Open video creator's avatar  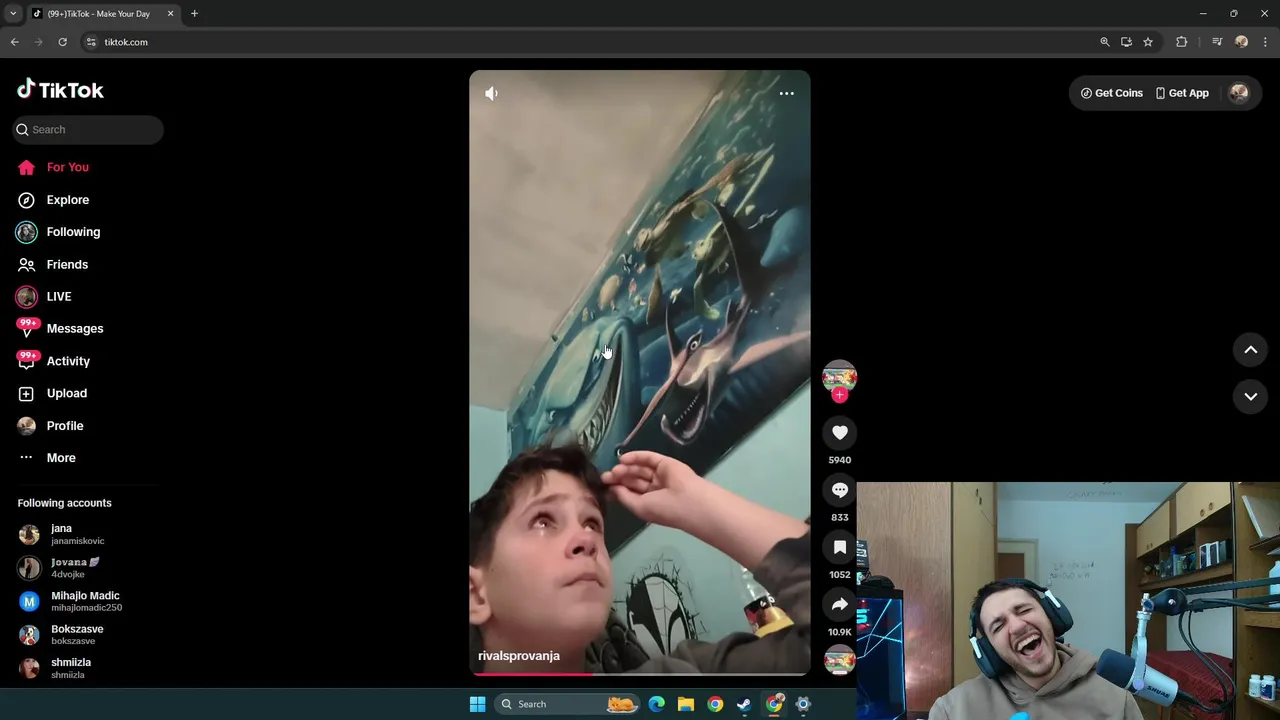(x=839, y=377)
